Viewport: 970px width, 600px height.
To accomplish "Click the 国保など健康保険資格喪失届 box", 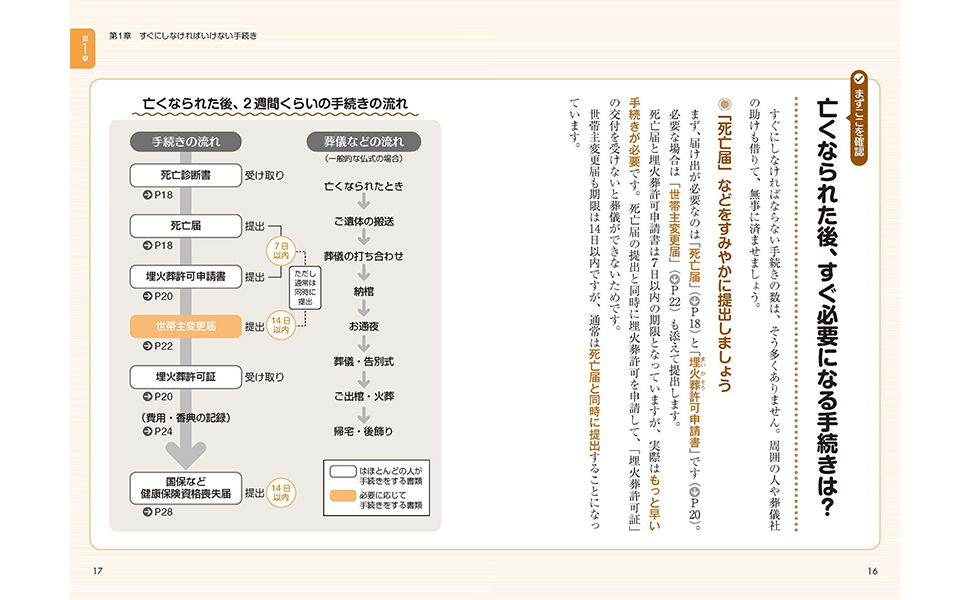I will [x=186, y=488].
